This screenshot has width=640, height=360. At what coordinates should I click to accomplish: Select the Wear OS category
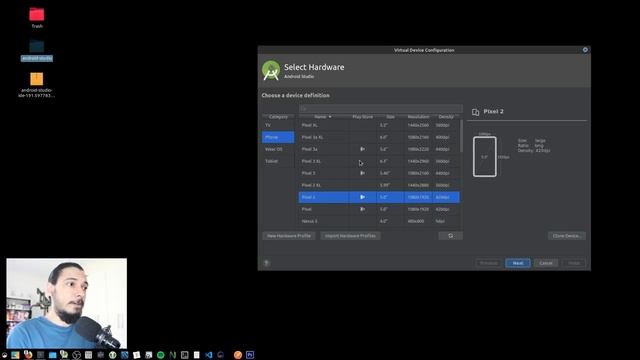tap(278, 149)
